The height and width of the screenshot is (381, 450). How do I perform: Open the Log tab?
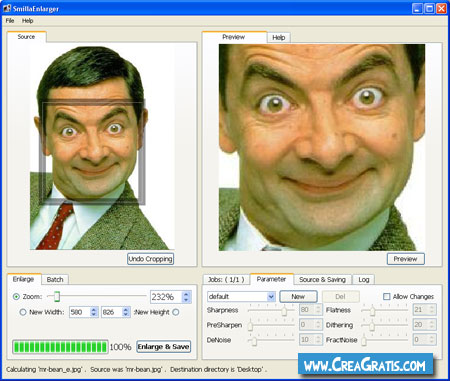pos(364,279)
